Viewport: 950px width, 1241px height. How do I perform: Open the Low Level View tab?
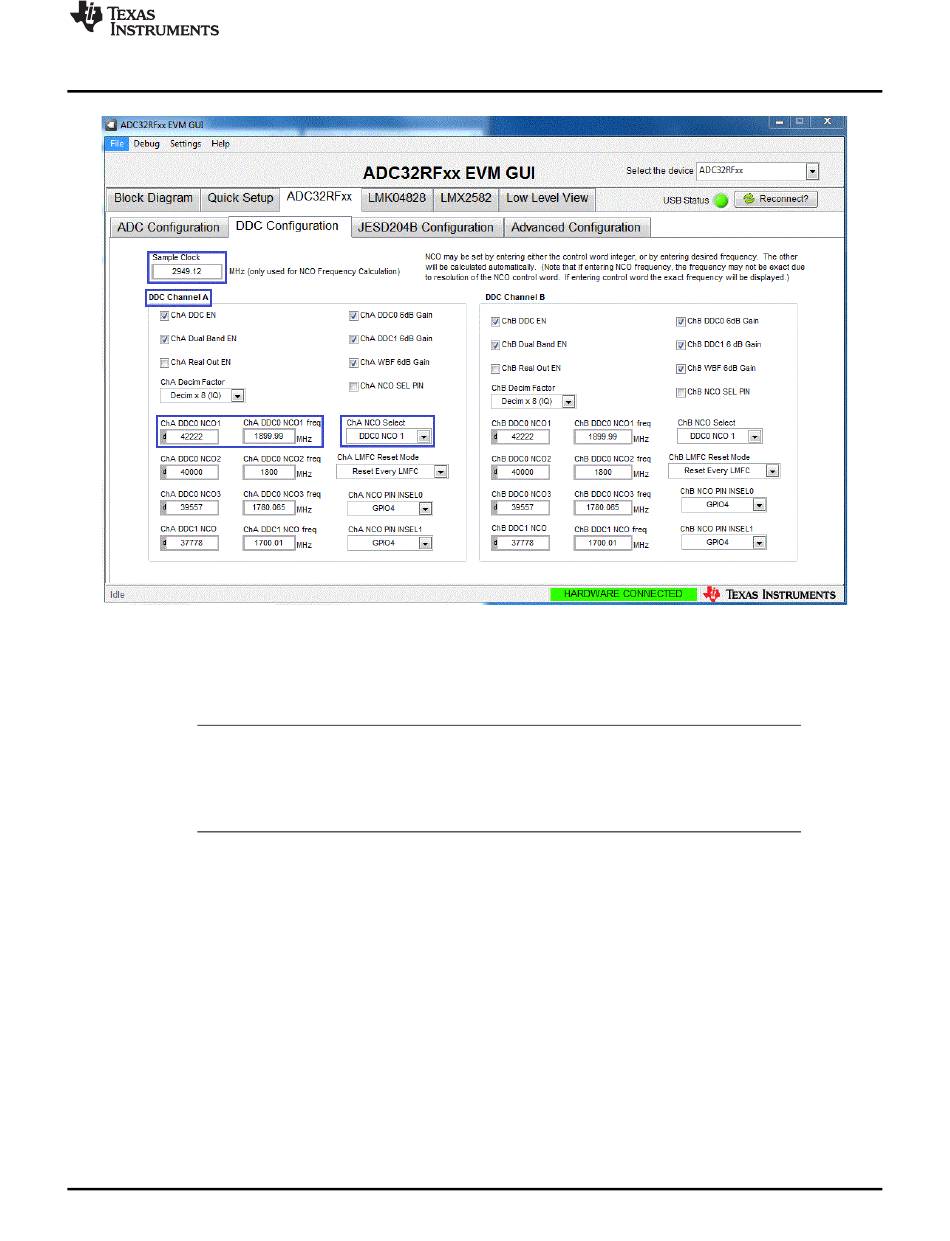click(x=548, y=198)
